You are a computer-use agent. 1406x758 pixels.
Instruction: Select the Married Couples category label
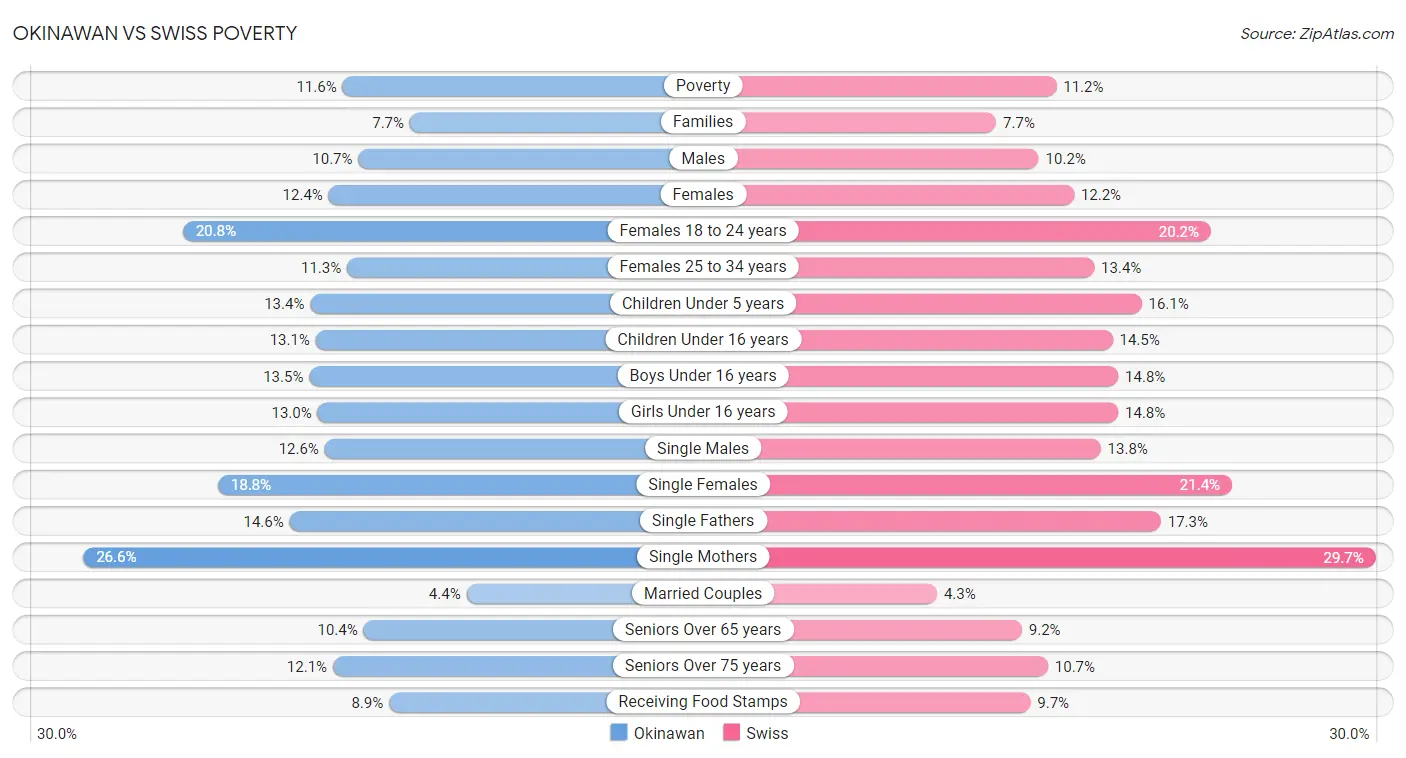(703, 593)
